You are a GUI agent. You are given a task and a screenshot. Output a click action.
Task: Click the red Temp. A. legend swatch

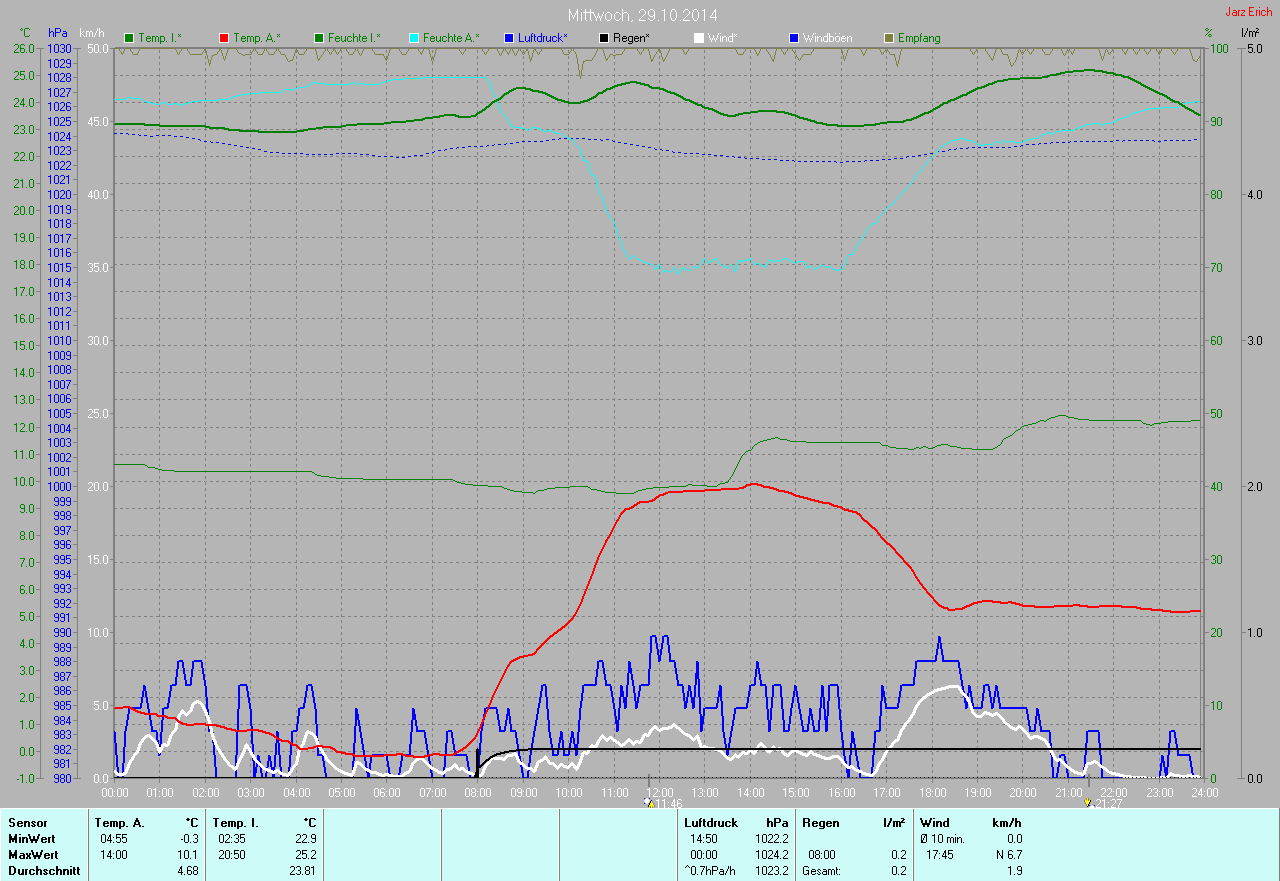pyautogui.click(x=225, y=38)
